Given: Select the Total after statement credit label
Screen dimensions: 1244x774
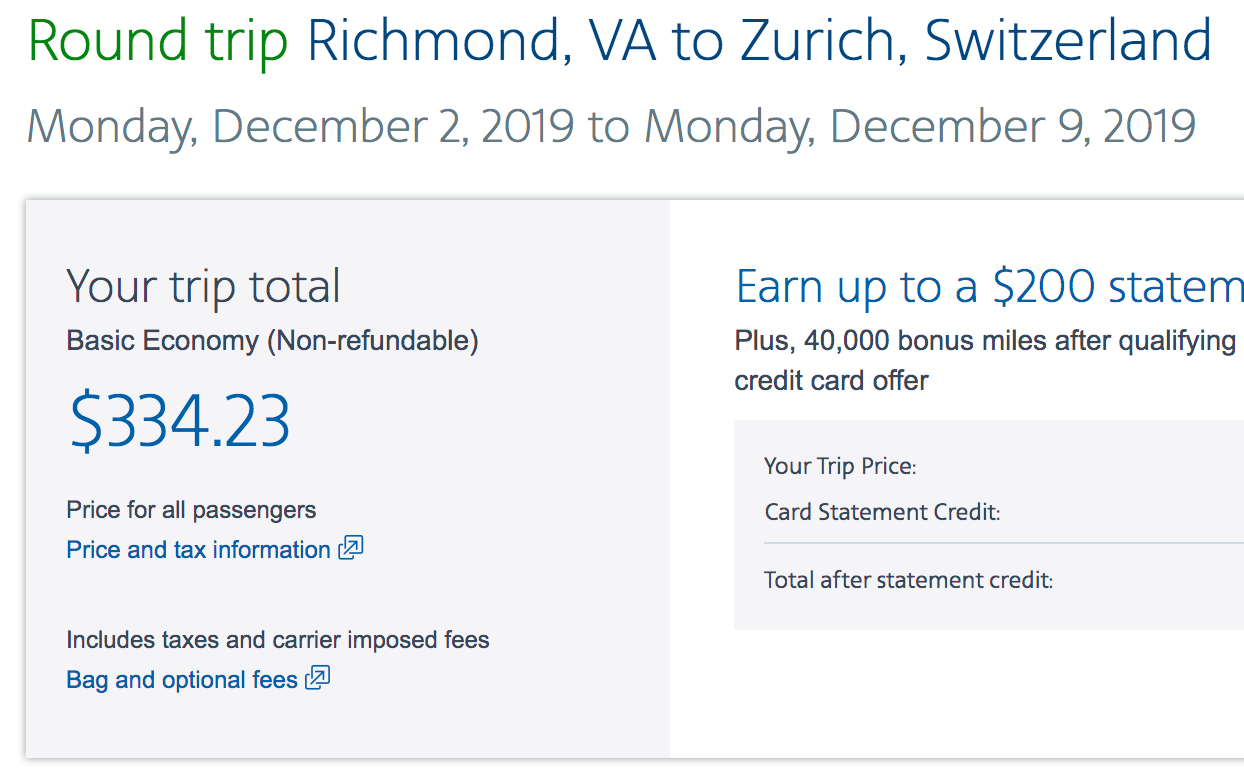Looking at the screenshot, I should [908, 580].
